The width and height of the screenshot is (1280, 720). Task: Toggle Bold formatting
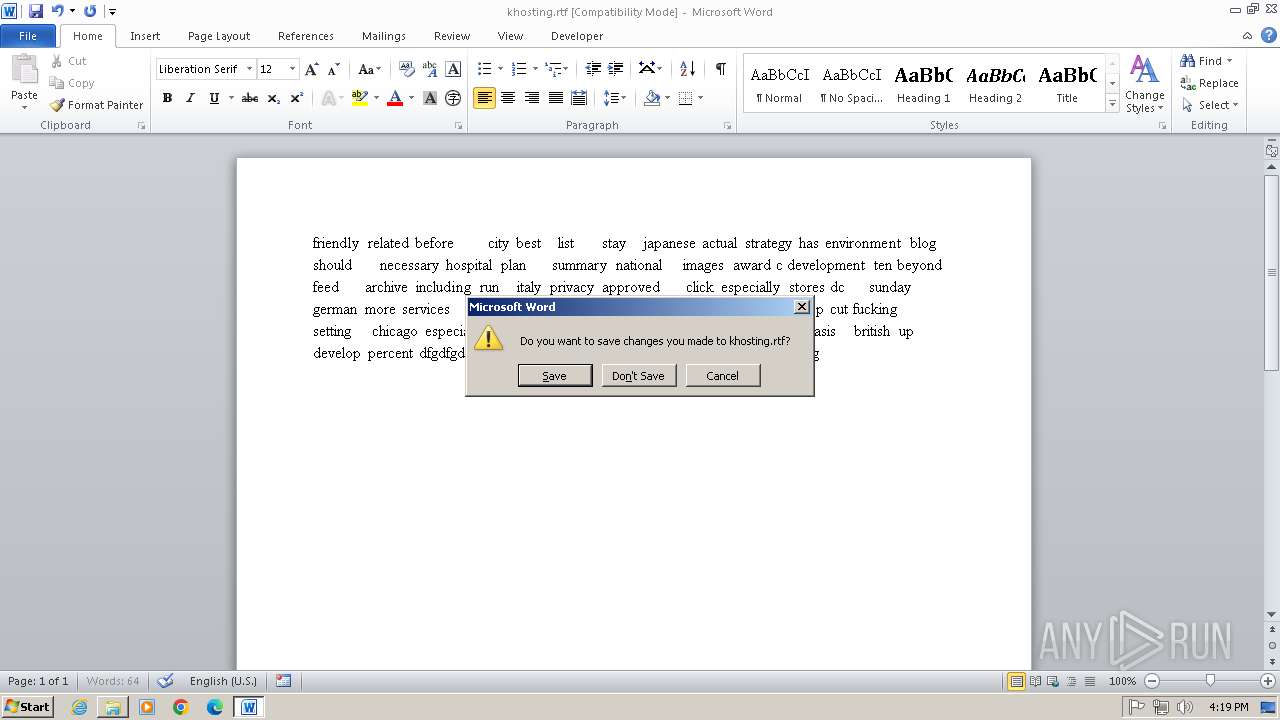(x=167, y=98)
